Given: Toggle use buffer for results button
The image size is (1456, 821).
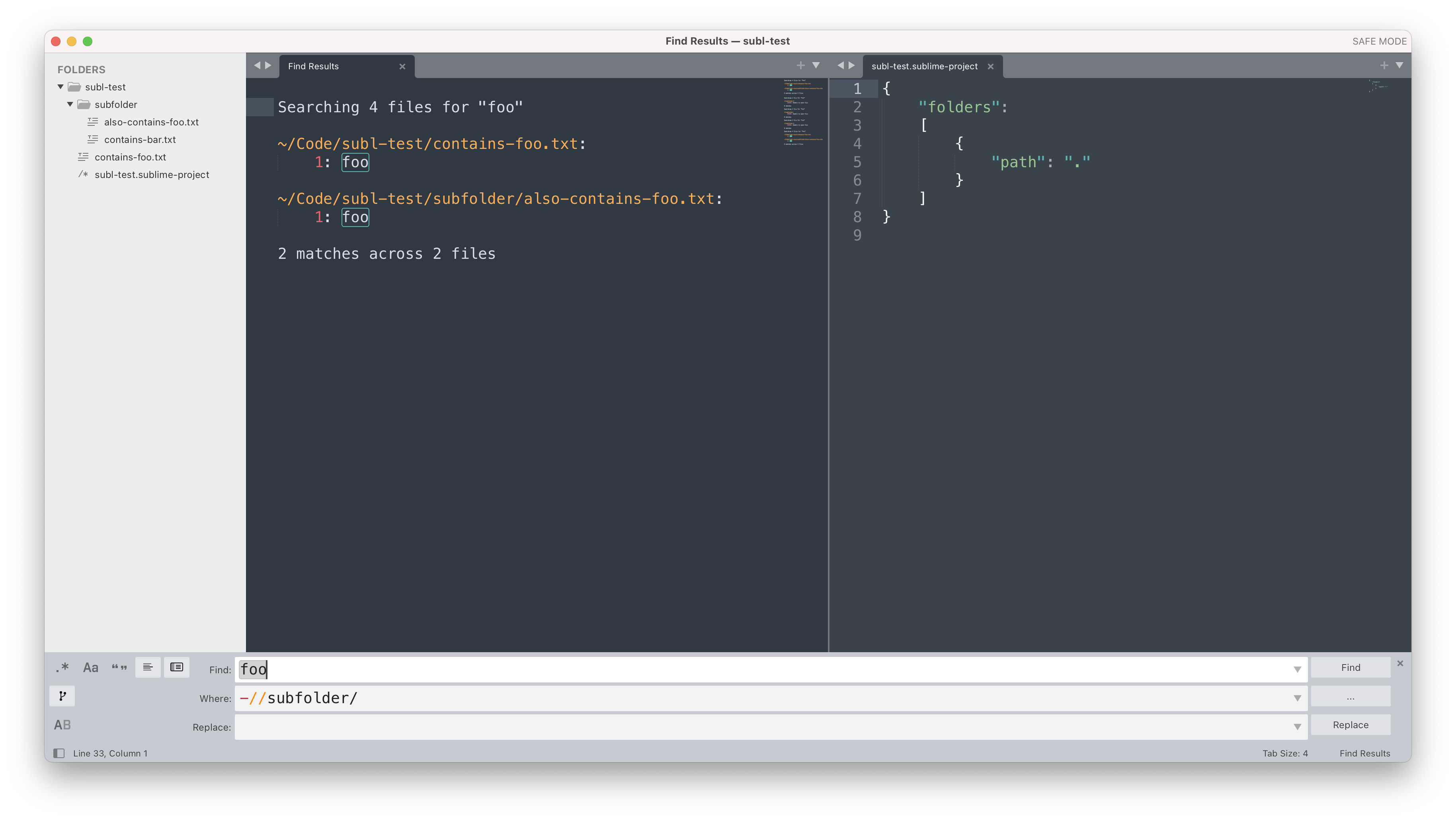Looking at the screenshot, I should 176,667.
